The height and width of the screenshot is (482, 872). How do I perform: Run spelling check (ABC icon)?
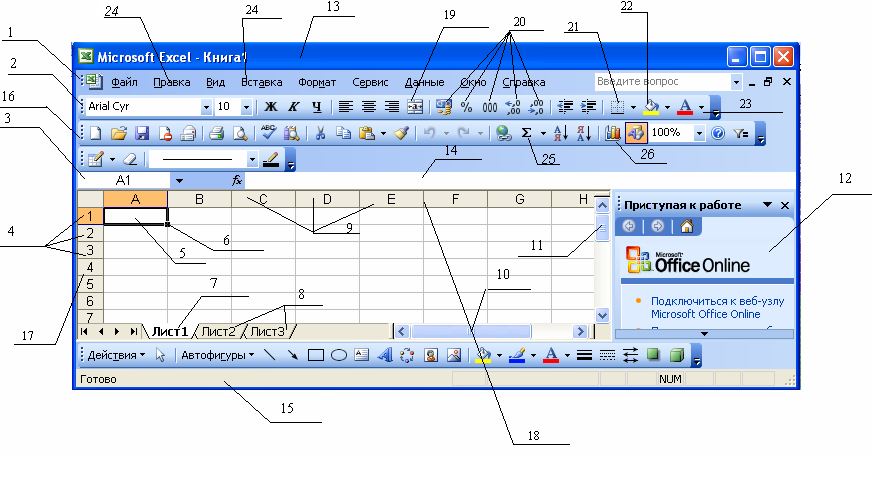click(269, 133)
